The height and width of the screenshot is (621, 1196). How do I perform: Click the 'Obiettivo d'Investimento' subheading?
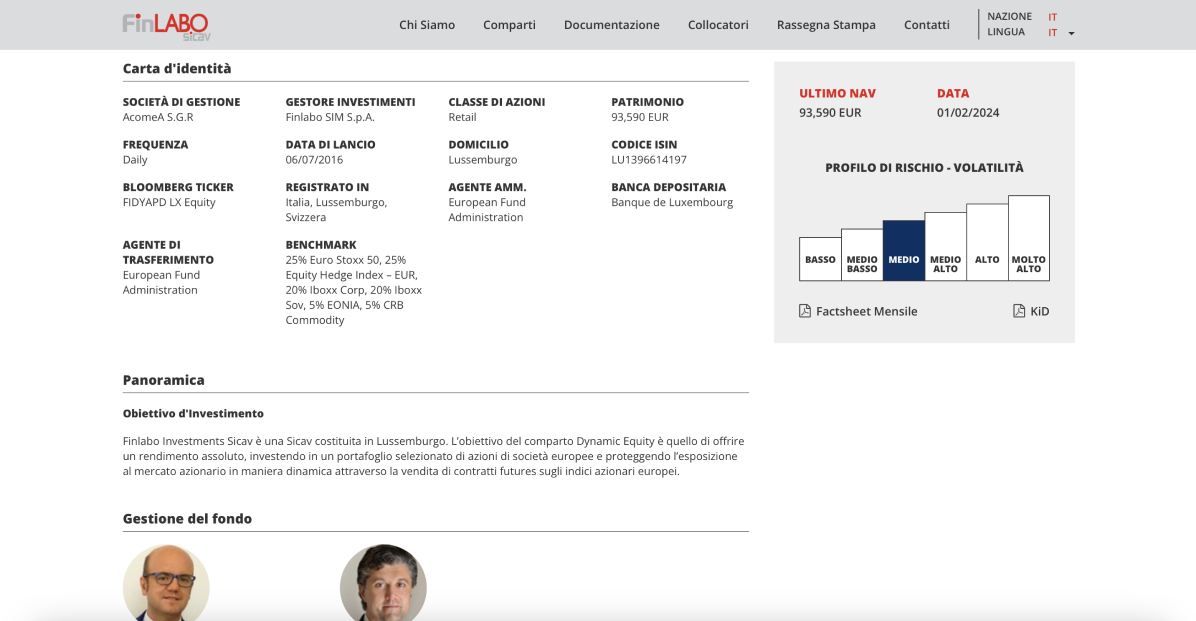193,413
